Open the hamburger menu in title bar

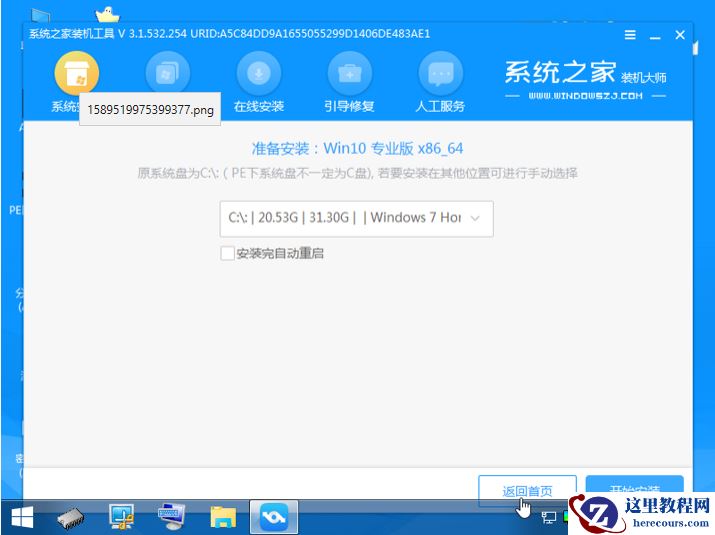pos(630,35)
